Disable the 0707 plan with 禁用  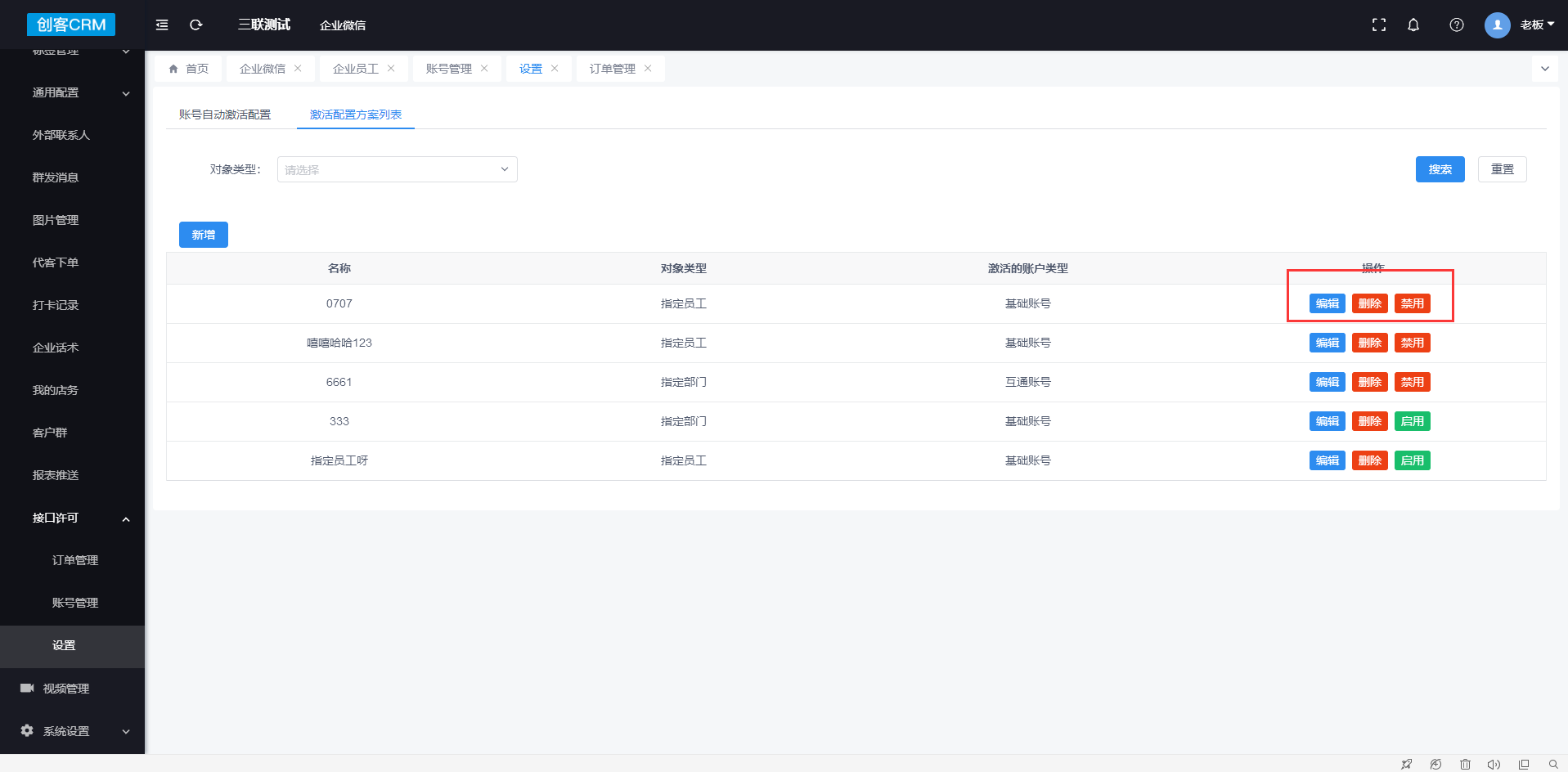(1413, 303)
